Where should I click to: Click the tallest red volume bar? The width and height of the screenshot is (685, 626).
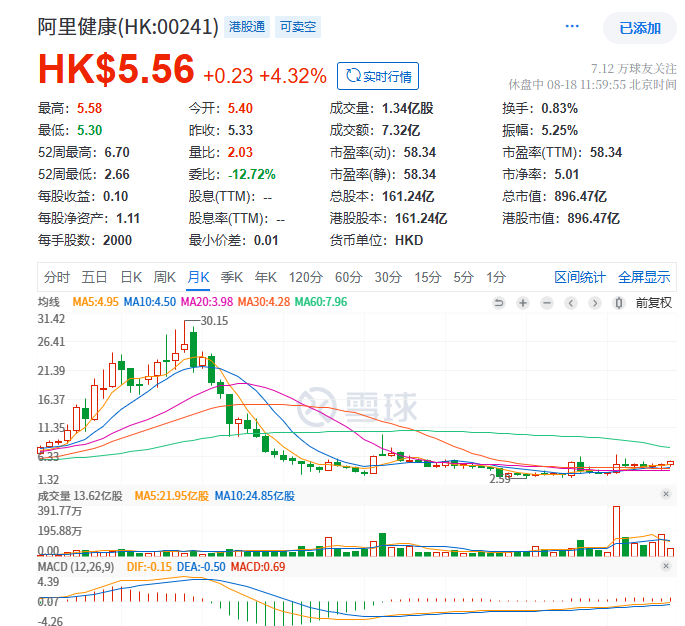[x=616, y=531]
